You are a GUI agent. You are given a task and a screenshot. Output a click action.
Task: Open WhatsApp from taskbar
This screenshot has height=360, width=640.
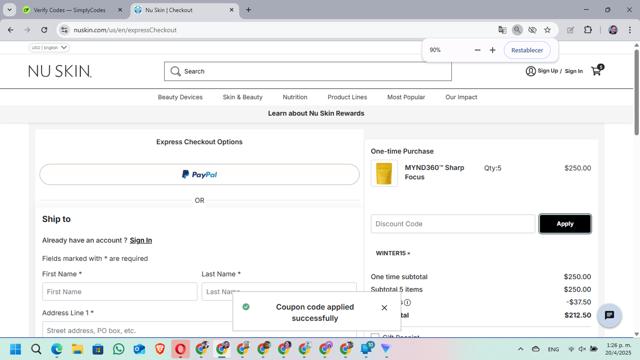[x=119, y=349]
